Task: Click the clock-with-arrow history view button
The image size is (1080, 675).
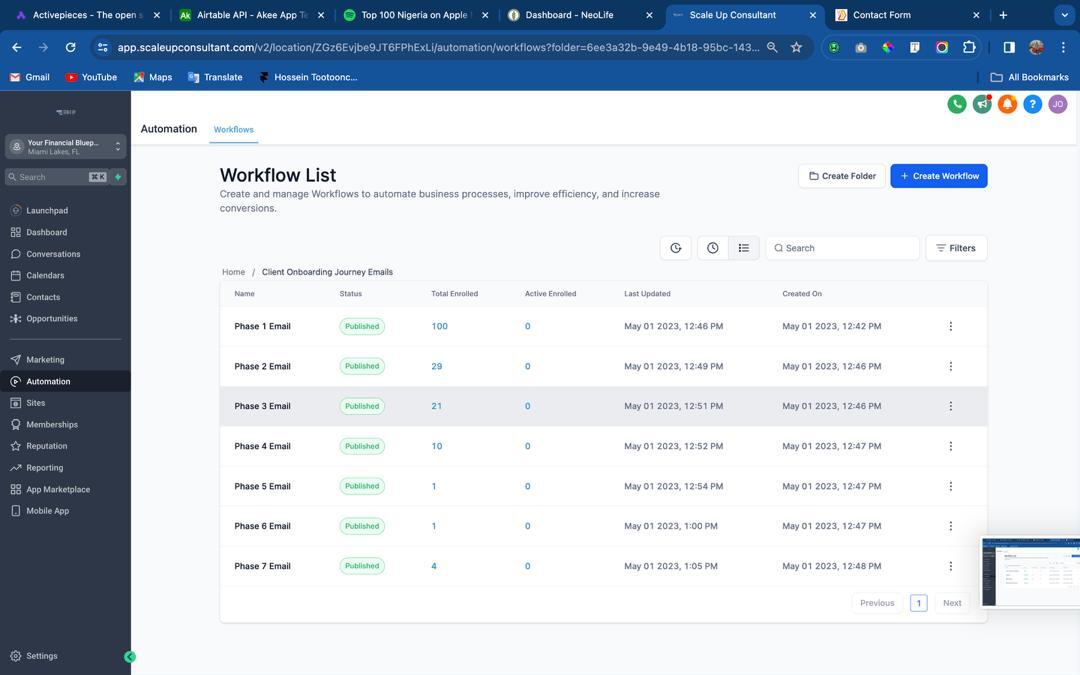Action: 676,248
